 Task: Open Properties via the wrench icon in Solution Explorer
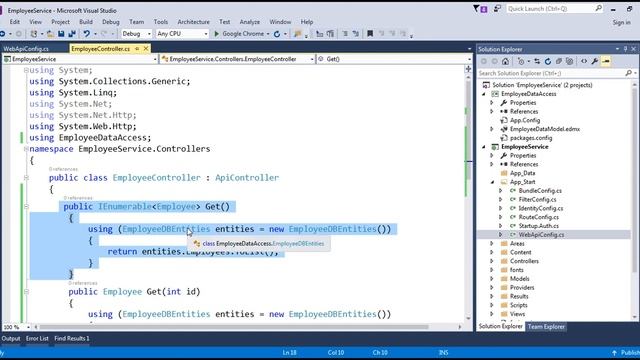point(595,61)
